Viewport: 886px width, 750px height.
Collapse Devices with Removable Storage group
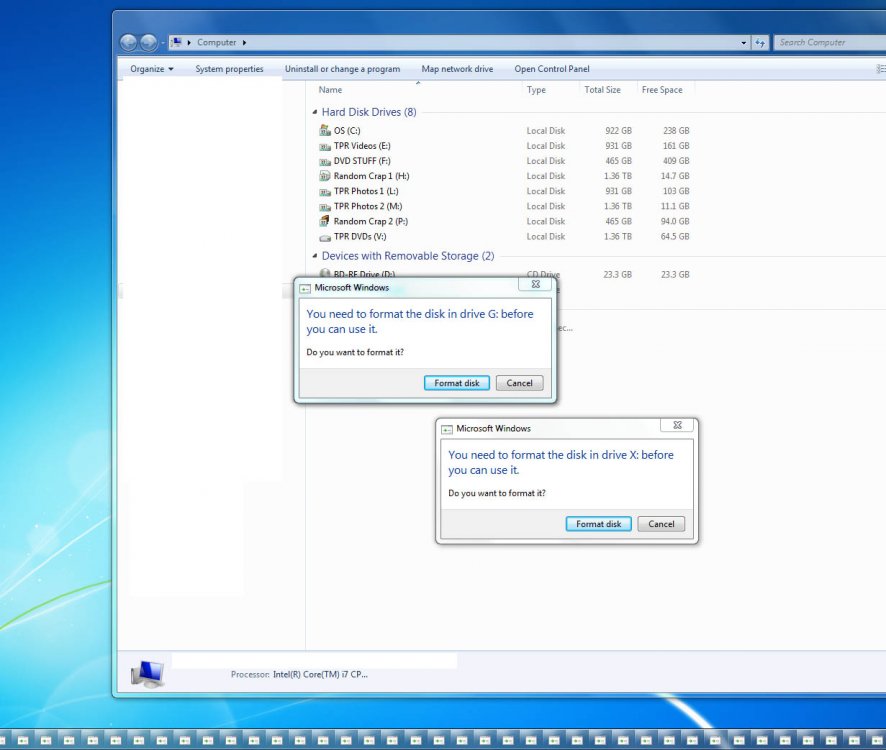tap(315, 256)
